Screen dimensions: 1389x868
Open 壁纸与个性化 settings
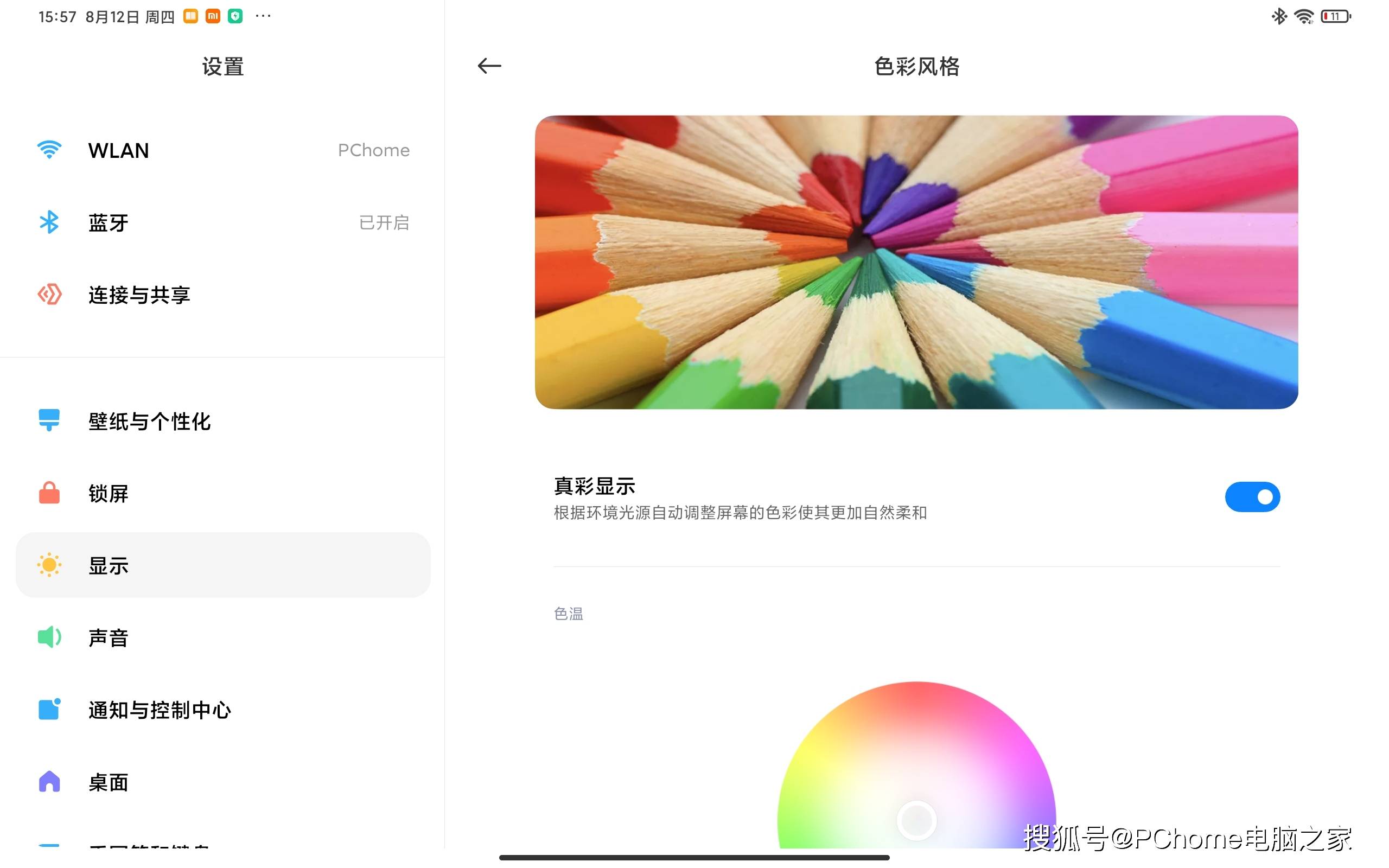coord(222,421)
